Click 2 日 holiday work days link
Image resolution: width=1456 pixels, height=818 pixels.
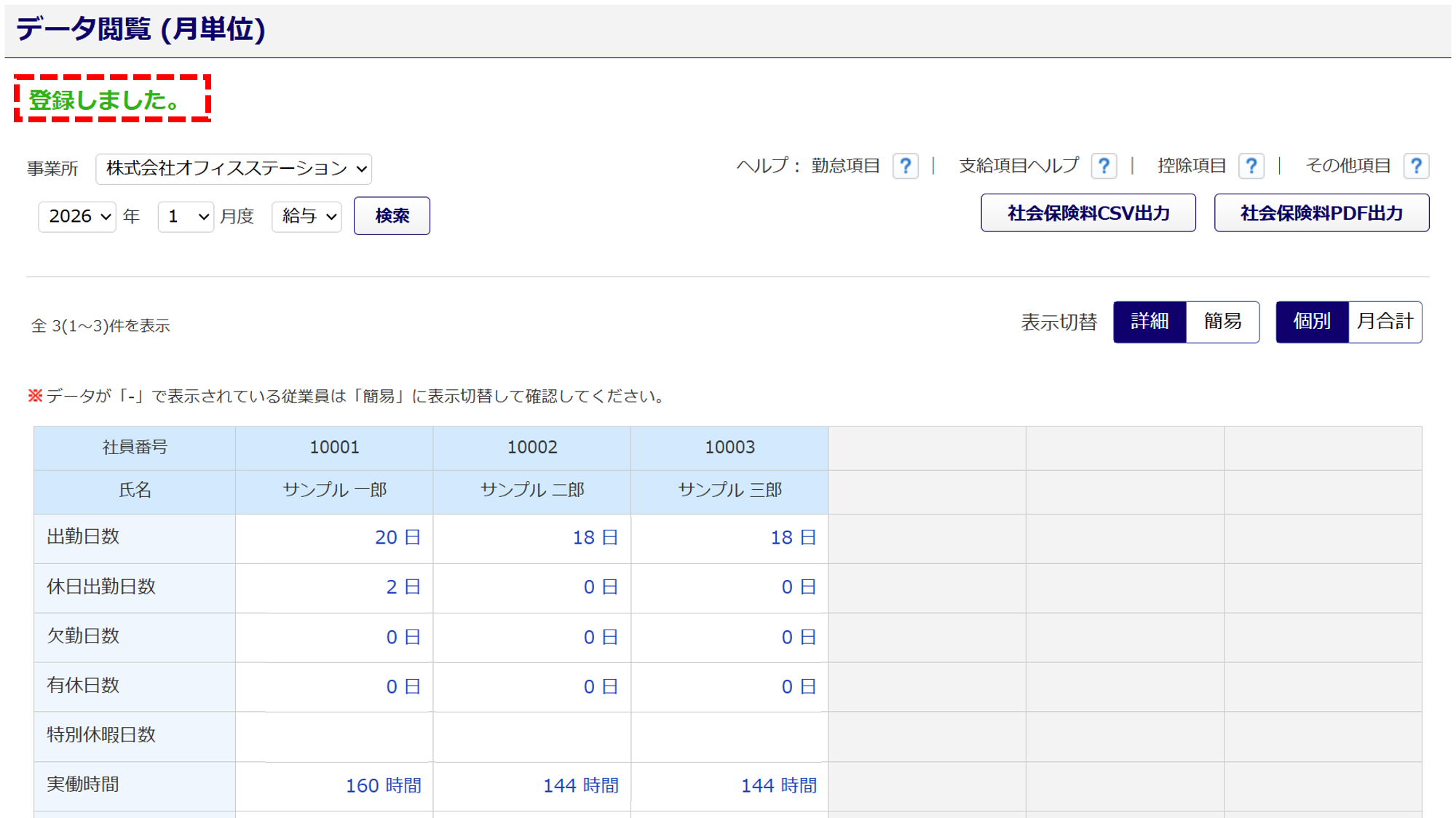click(x=403, y=587)
